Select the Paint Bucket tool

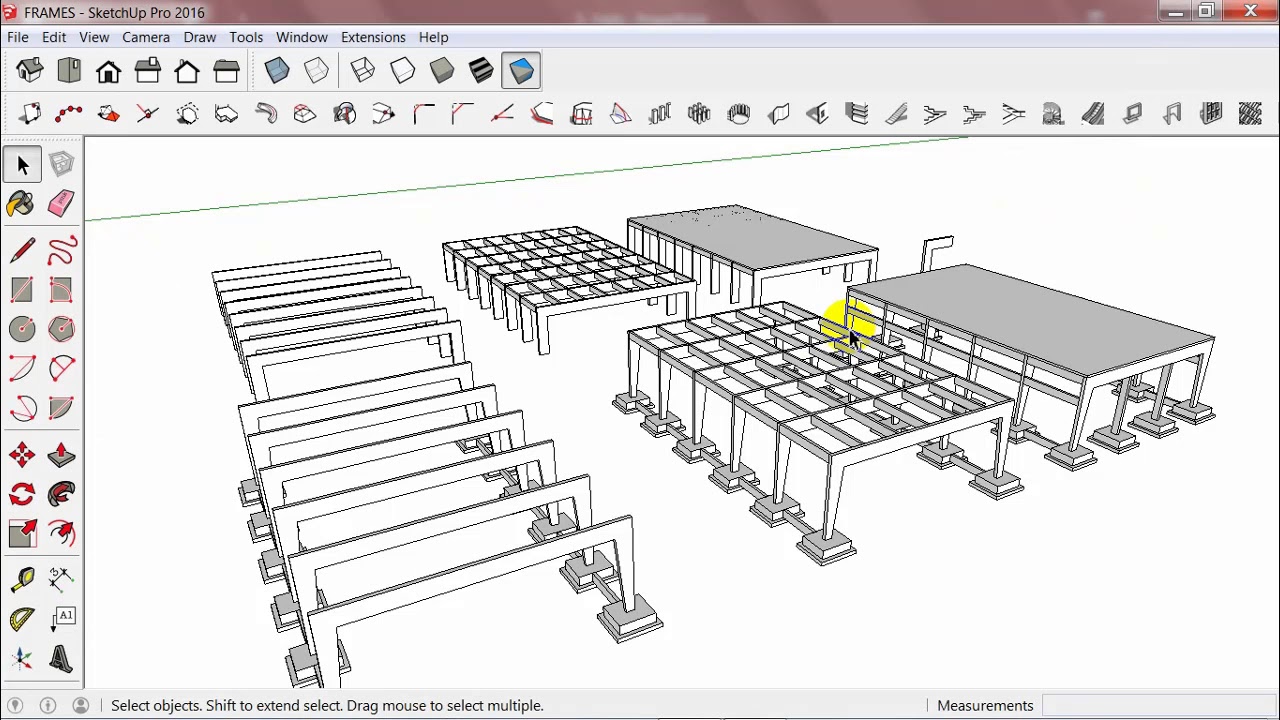click(x=22, y=204)
